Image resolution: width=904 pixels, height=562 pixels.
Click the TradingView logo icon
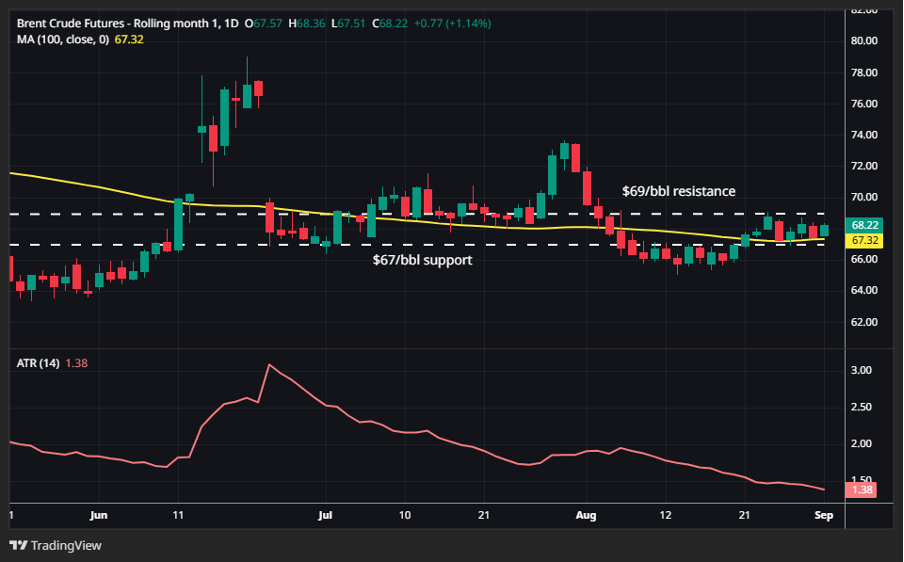(18, 545)
